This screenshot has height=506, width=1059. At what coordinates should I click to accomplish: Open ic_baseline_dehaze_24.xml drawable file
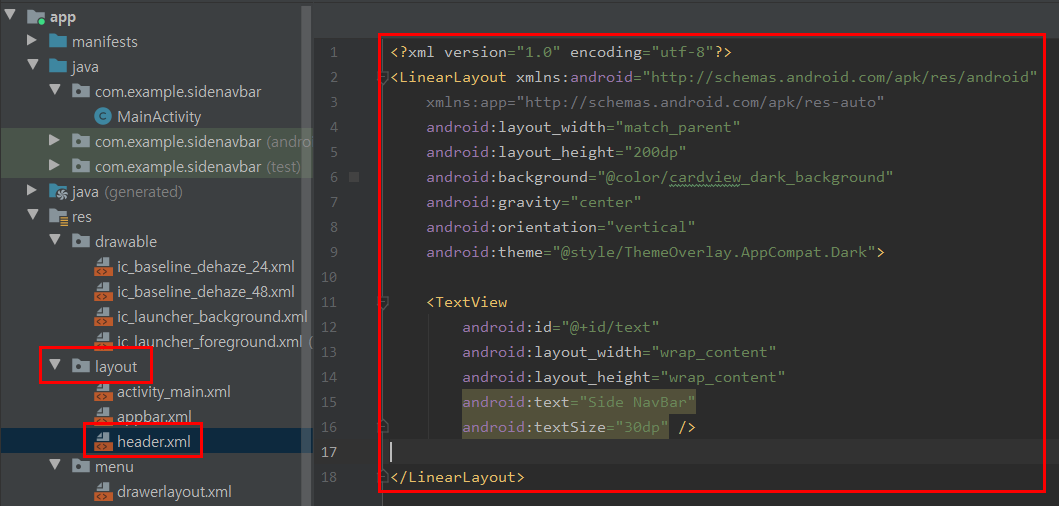click(205, 267)
